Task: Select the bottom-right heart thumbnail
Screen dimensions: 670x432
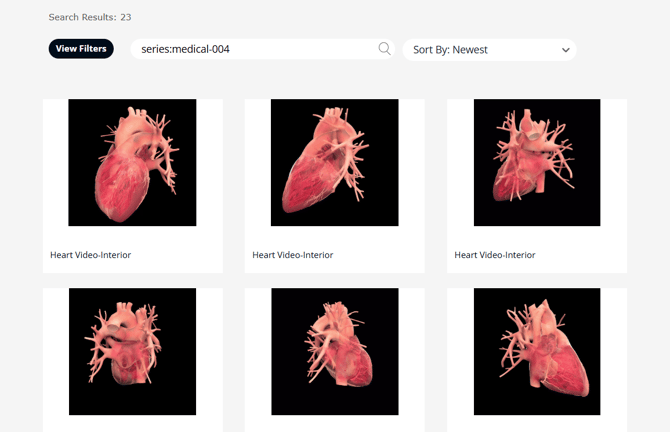Action: pyautogui.click(x=536, y=351)
